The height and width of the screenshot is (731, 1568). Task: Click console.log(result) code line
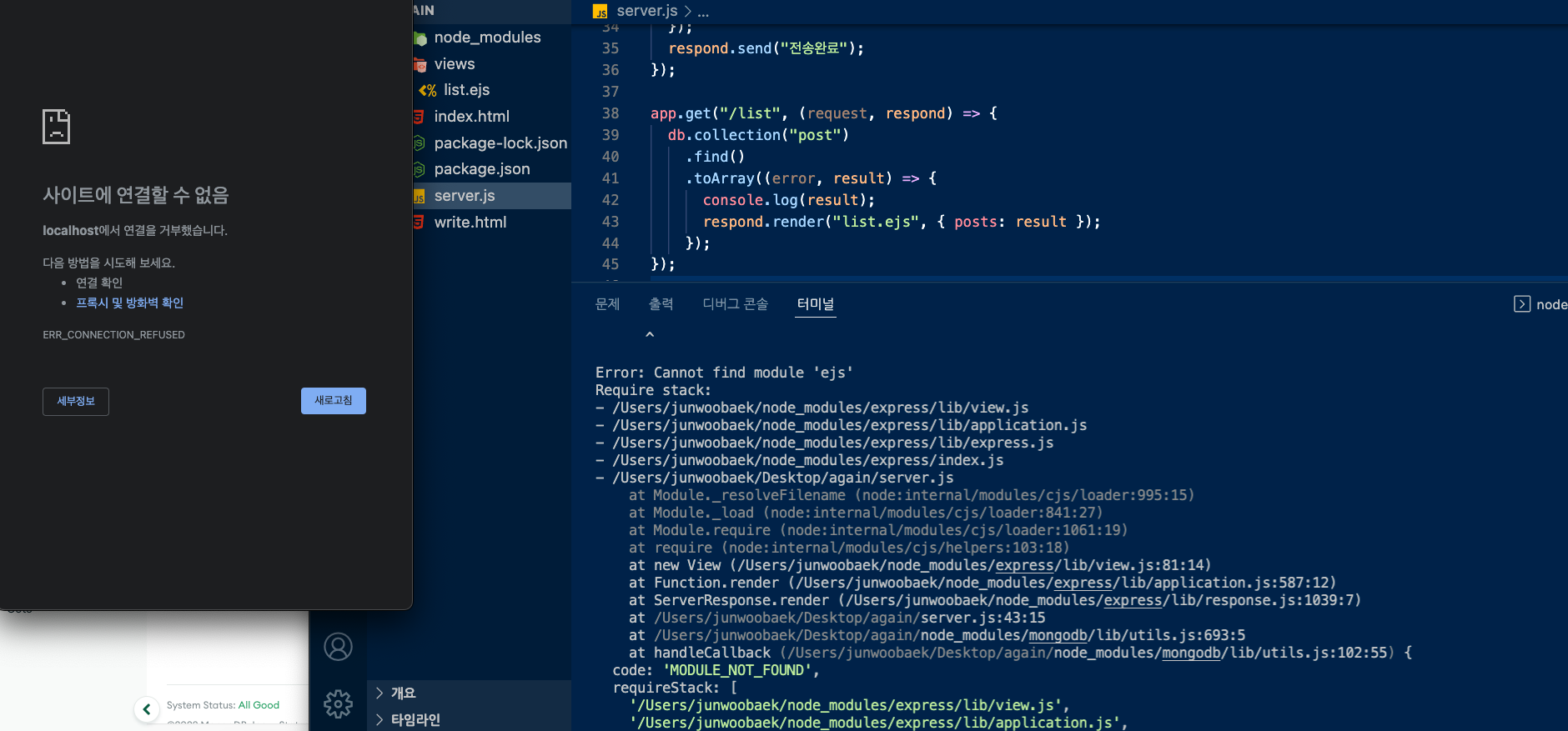click(x=789, y=200)
